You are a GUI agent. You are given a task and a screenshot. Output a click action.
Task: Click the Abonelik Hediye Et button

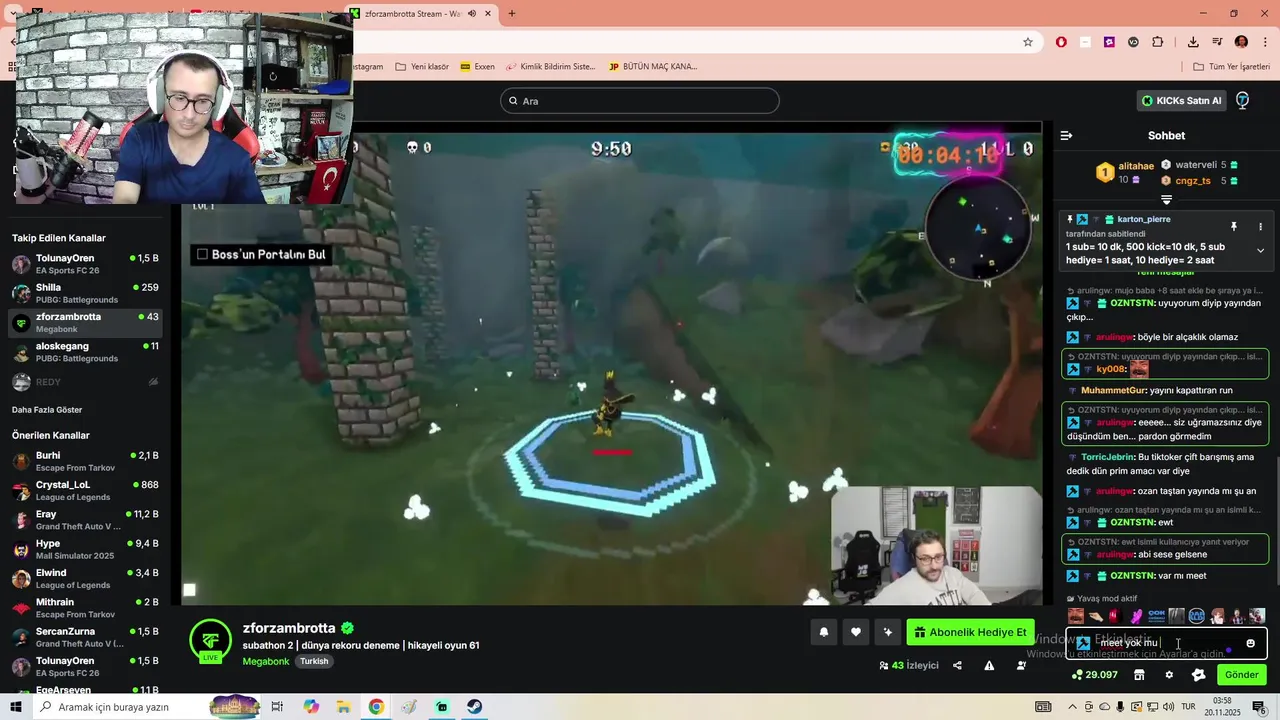point(970,632)
